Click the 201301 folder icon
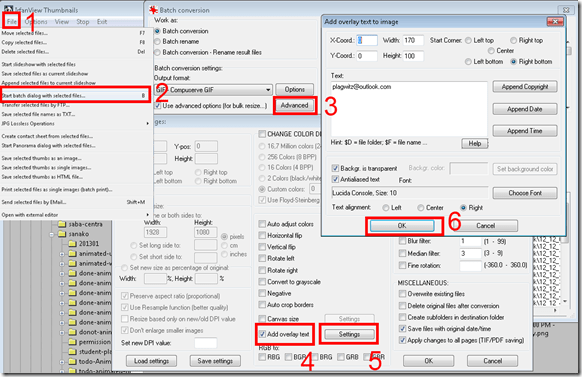Screen dimensions: 582x377 pyautogui.click(x=72, y=244)
